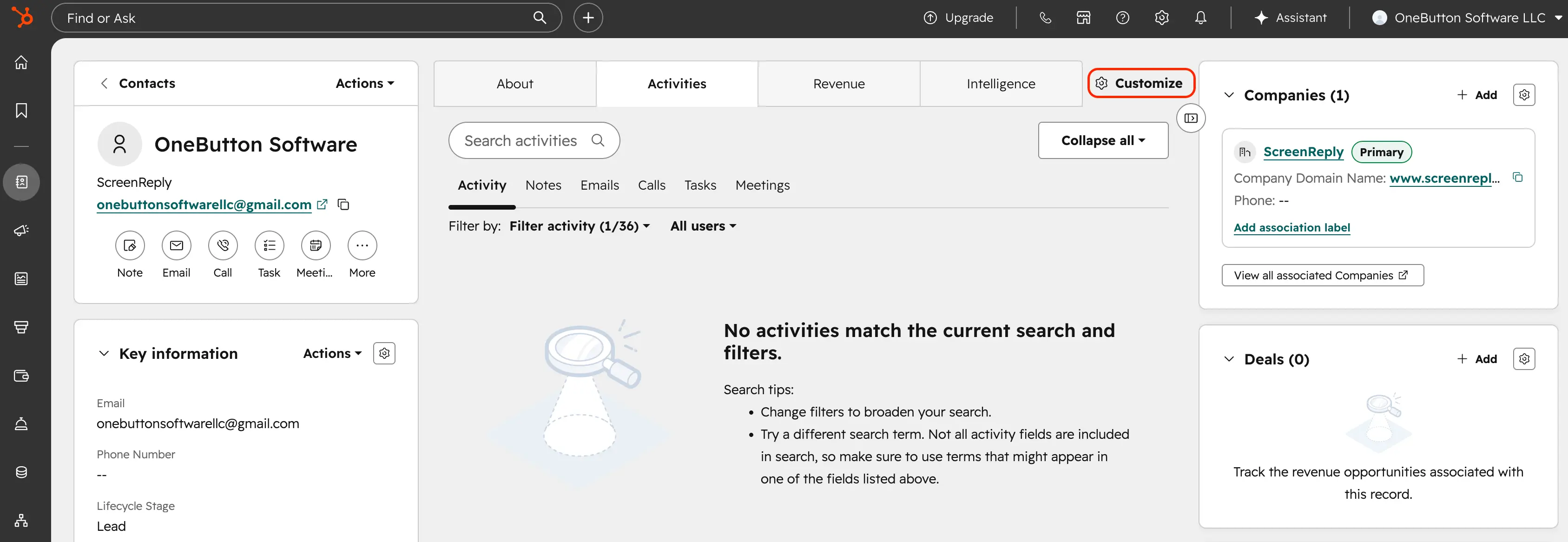Open the Marketing megaphone sidebar icon
The height and width of the screenshot is (542, 1568).
click(21, 230)
